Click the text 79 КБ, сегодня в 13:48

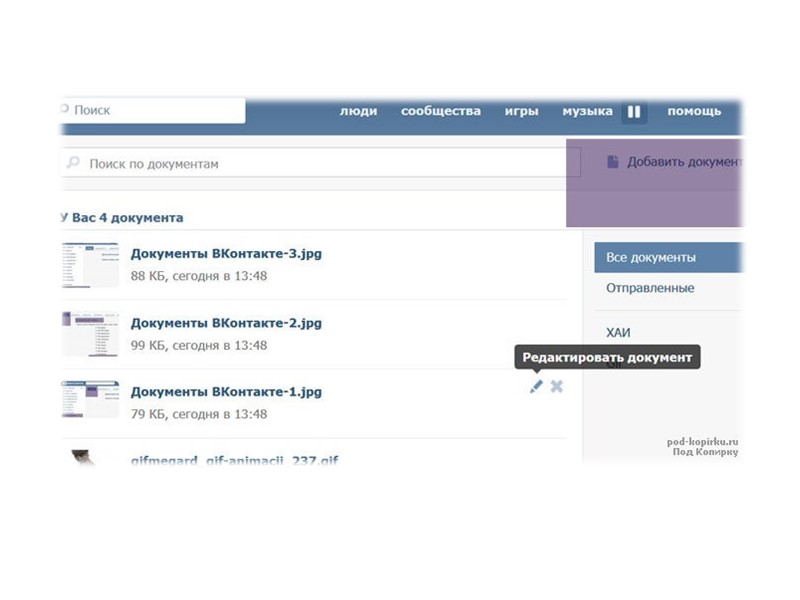[199, 414]
